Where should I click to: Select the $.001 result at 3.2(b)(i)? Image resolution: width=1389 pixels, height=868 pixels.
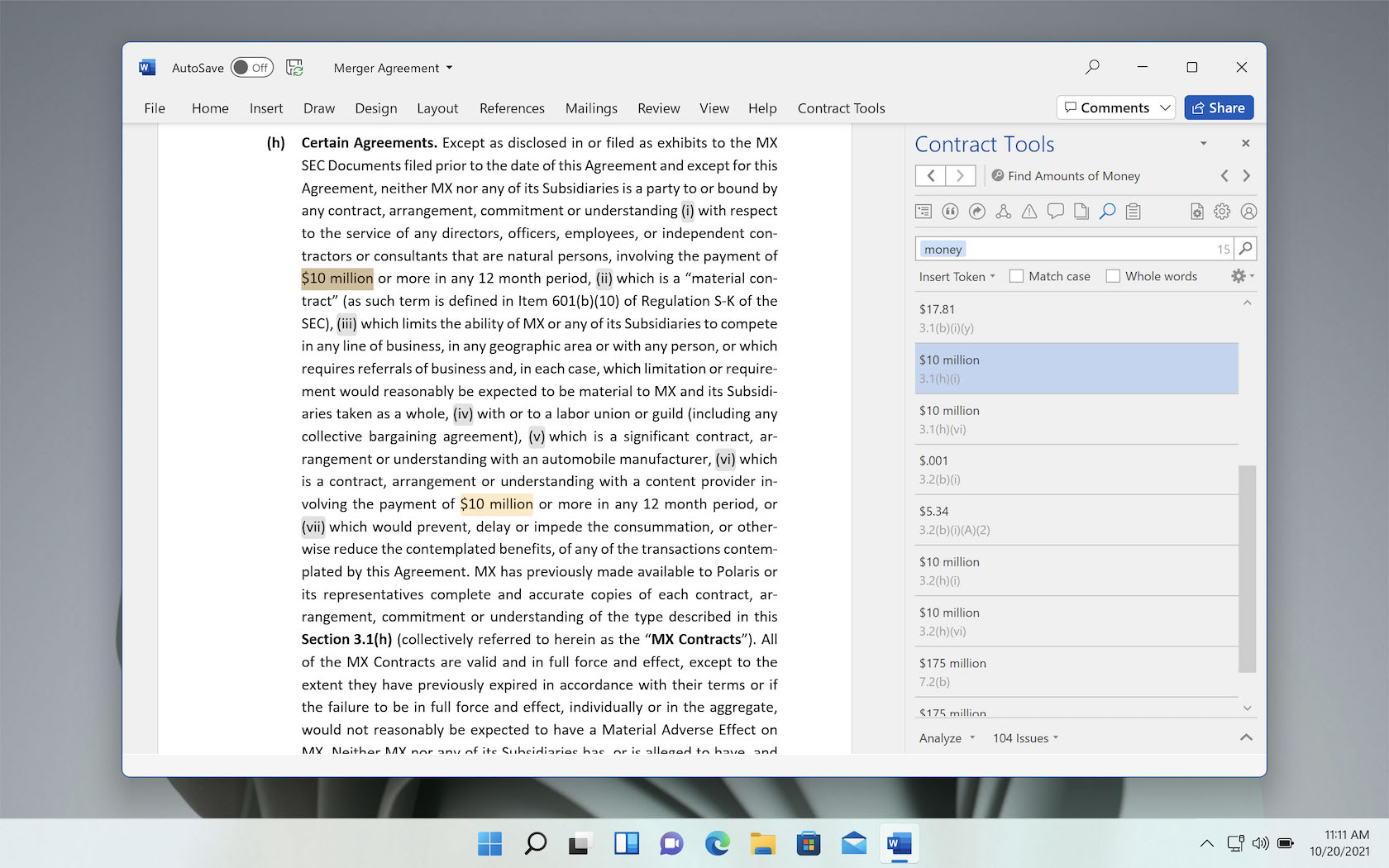[x=1076, y=470]
